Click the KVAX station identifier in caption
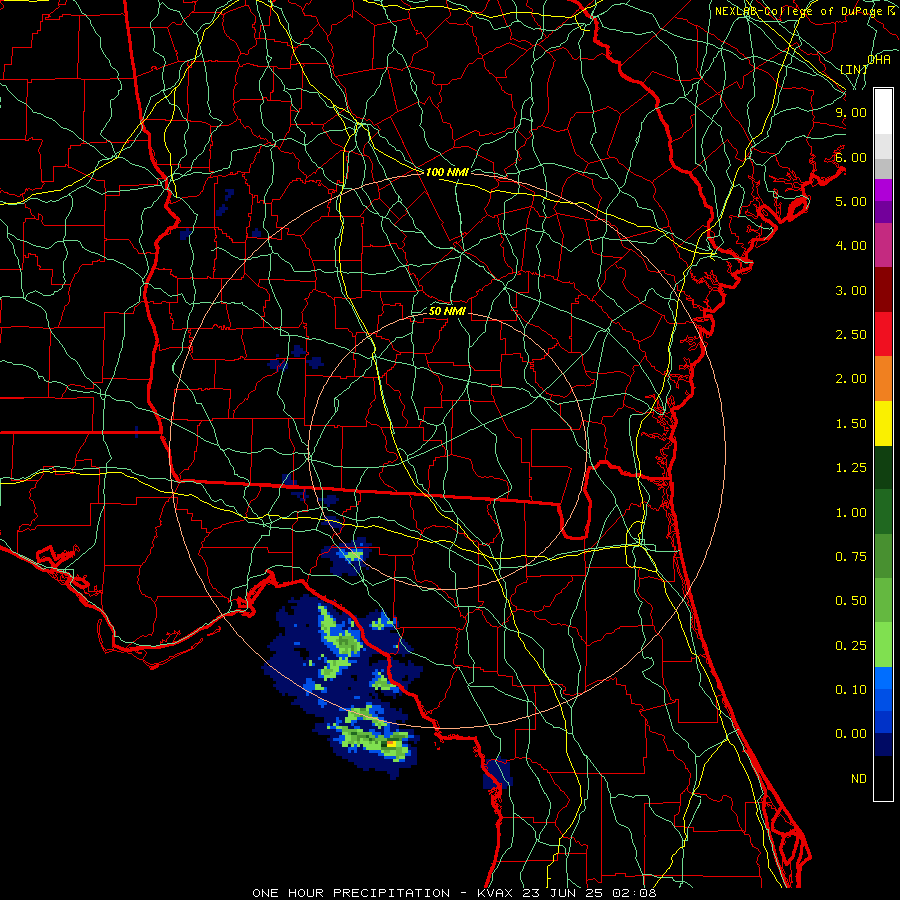This screenshot has width=900, height=900. pyautogui.click(x=497, y=893)
